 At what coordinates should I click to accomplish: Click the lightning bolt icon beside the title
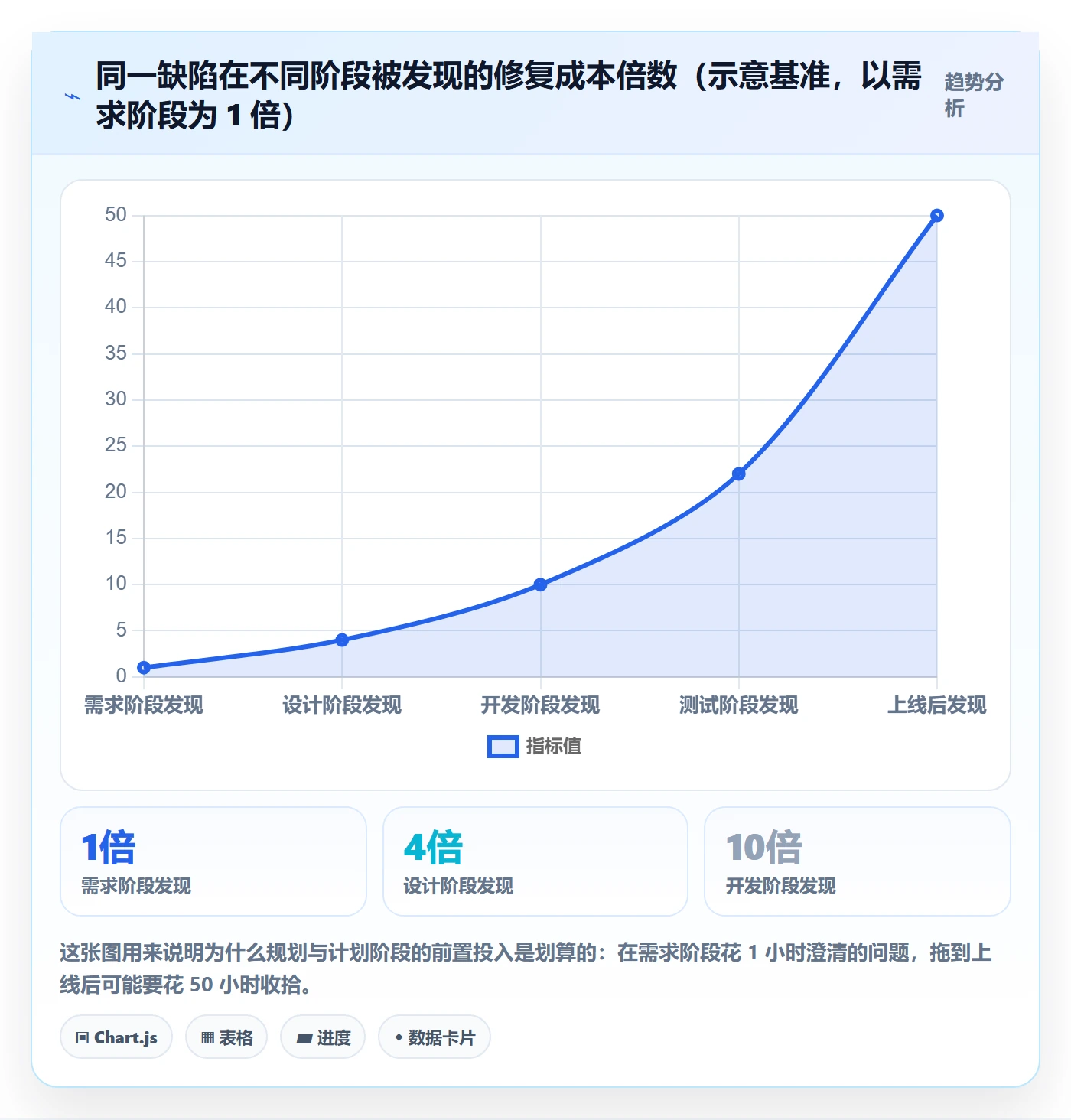click(73, 97)
